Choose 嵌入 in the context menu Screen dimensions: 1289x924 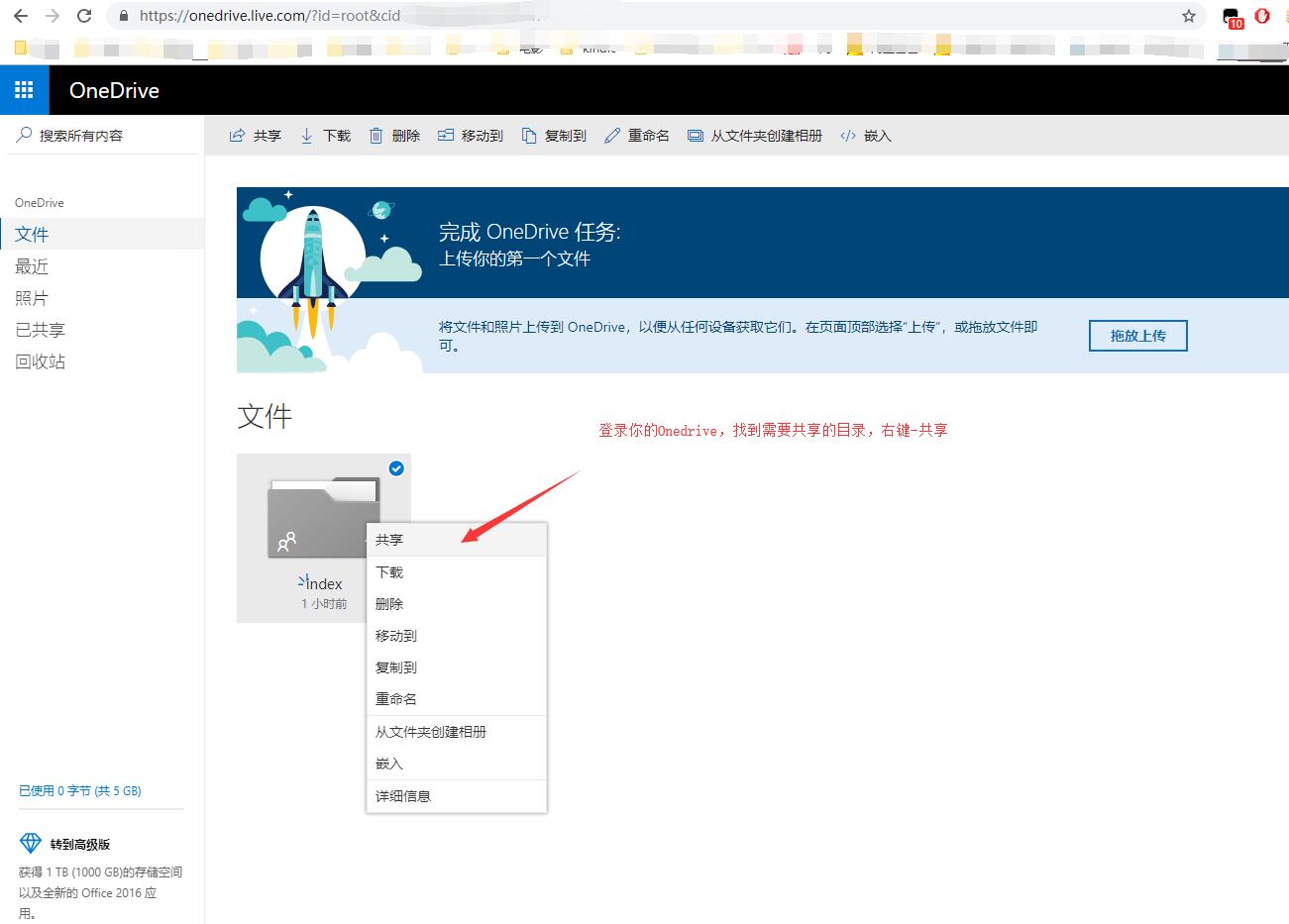(x=457, y=764)
